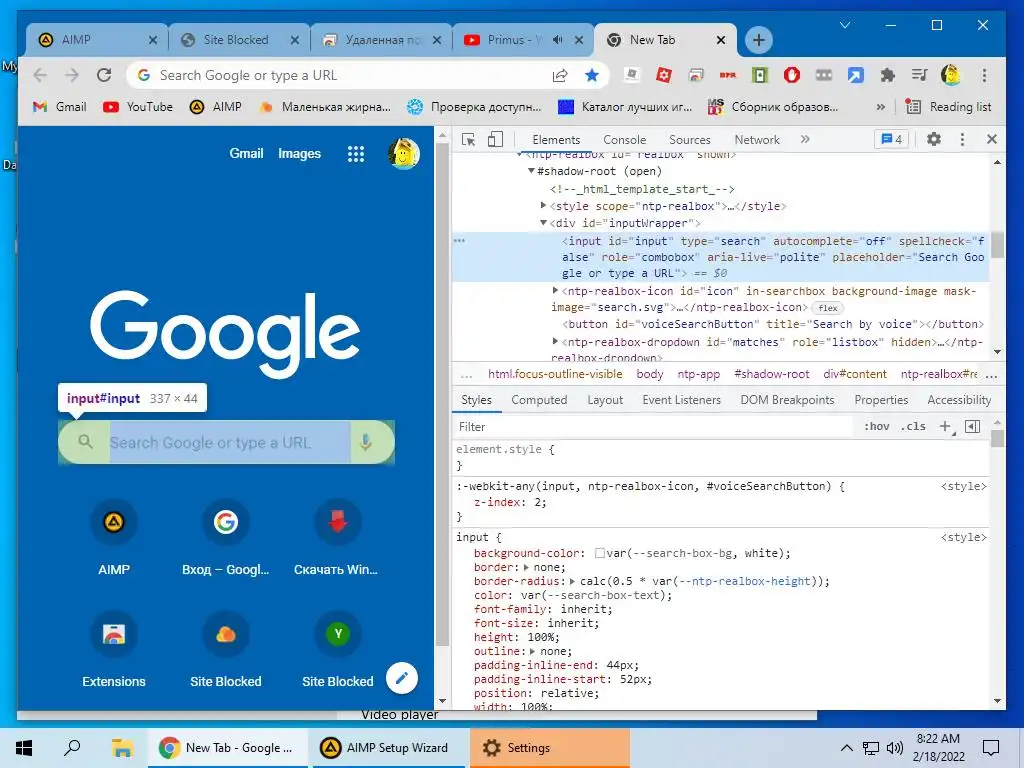Open DevTools settings gear
Viewport: 1024px width, 768px height.
[934, 139]
